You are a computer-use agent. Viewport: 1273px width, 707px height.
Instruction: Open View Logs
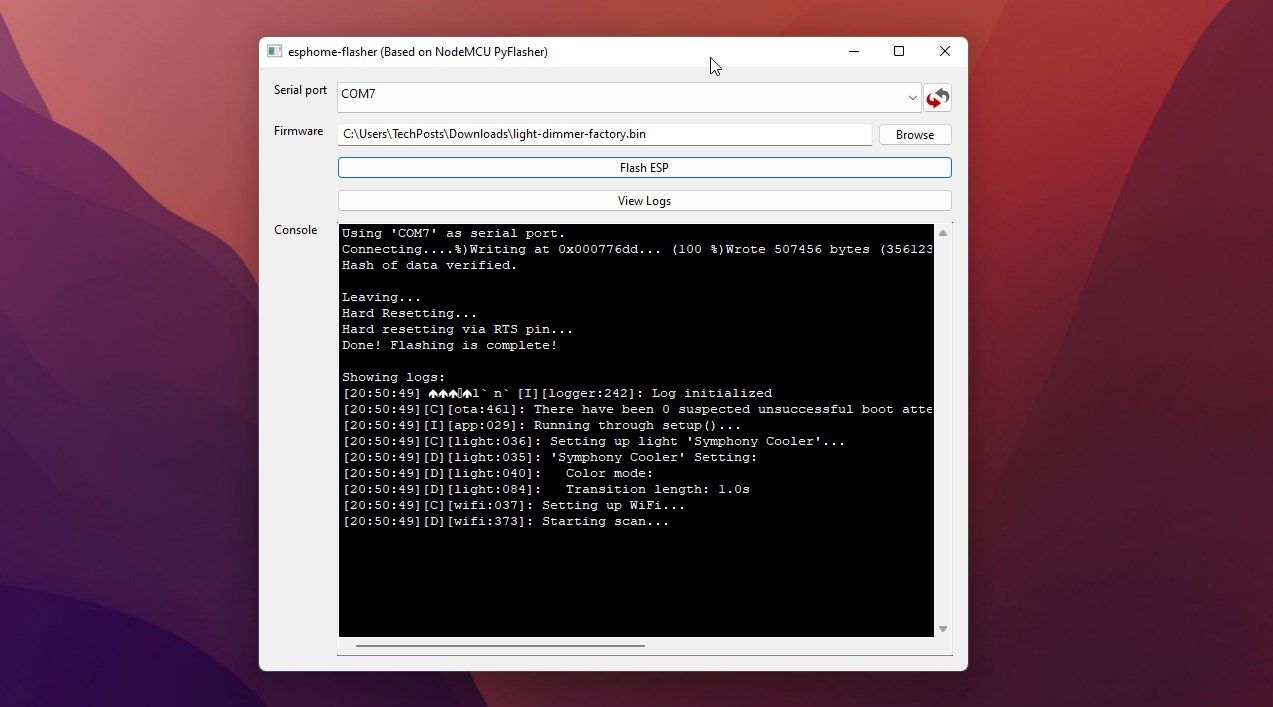644,201
